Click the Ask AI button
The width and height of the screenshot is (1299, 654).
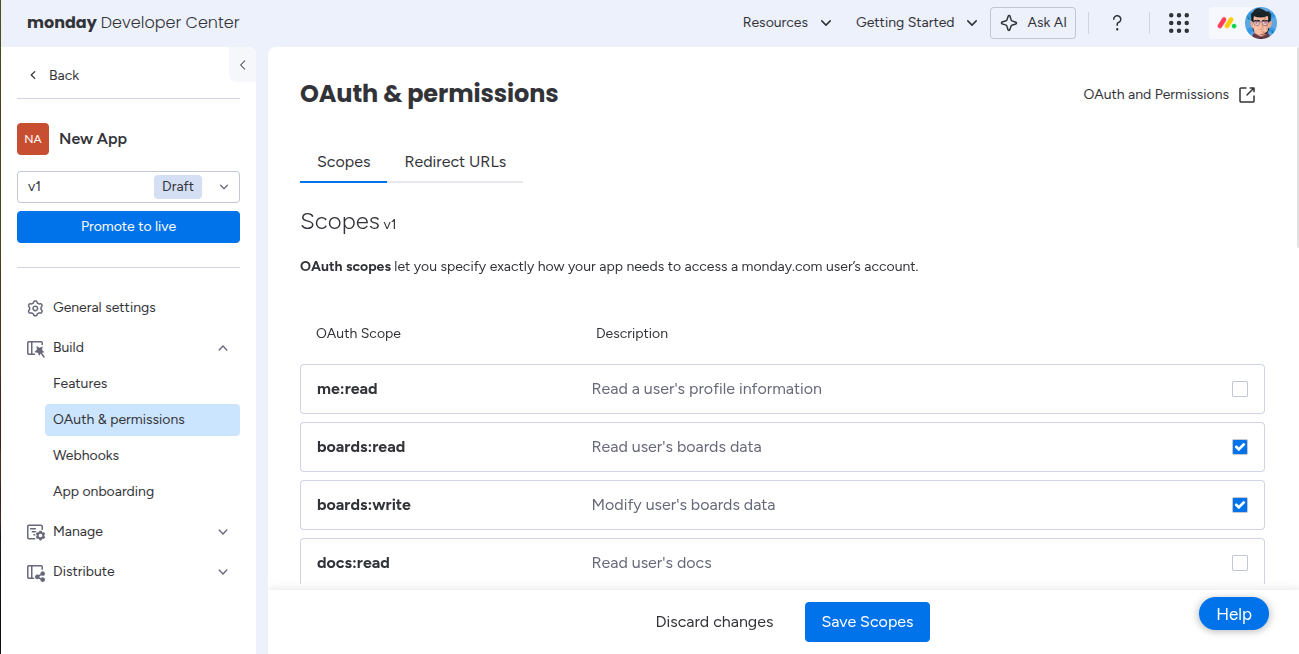click(1033, 23)
